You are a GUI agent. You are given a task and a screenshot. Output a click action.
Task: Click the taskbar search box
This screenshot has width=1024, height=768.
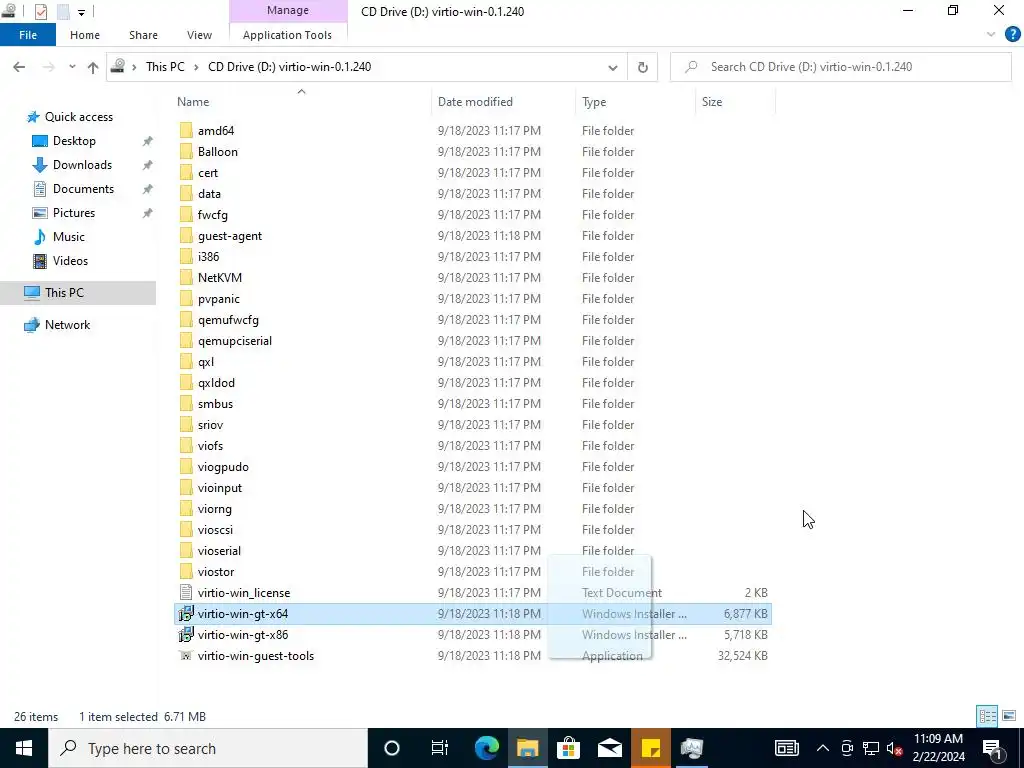[x=208, y=748]
